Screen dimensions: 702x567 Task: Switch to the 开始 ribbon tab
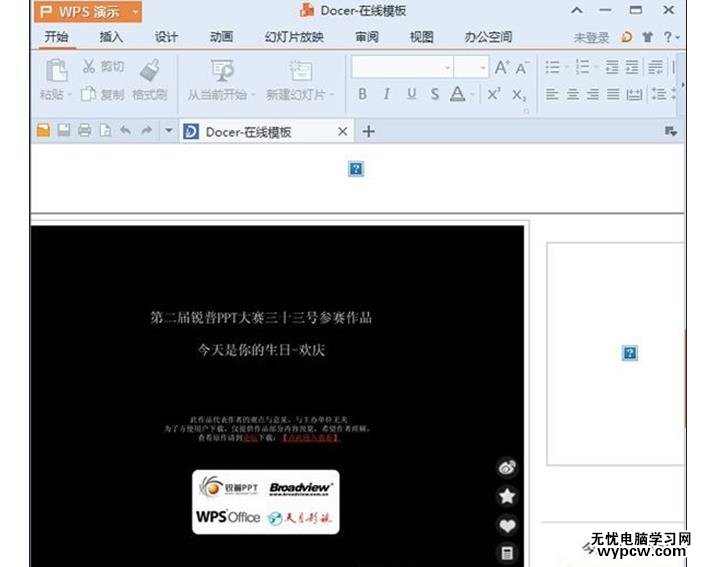(x=56, y=37)
